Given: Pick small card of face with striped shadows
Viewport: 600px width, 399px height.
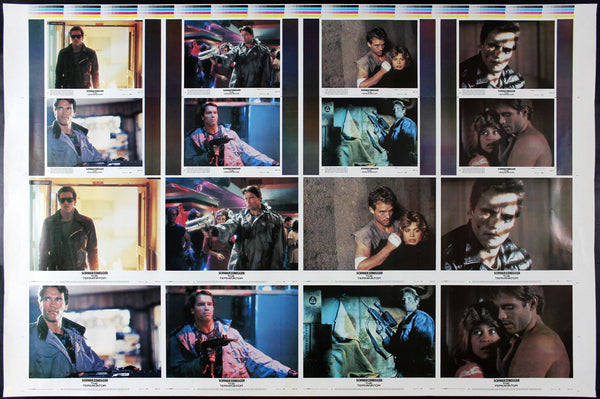Looking at the screenshot, I should pos(507,54).
